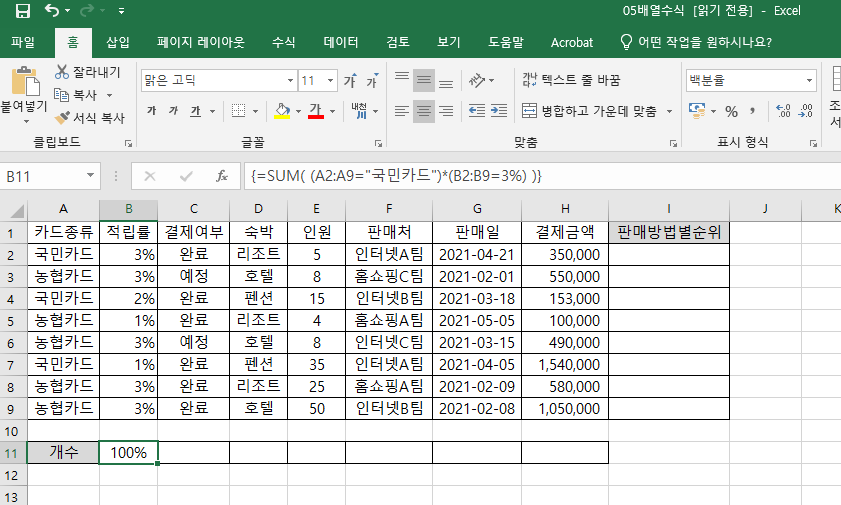Select column header cell 판매방법별순위
The width and height of the screenshot is (841, 505).
pos(668,232)
